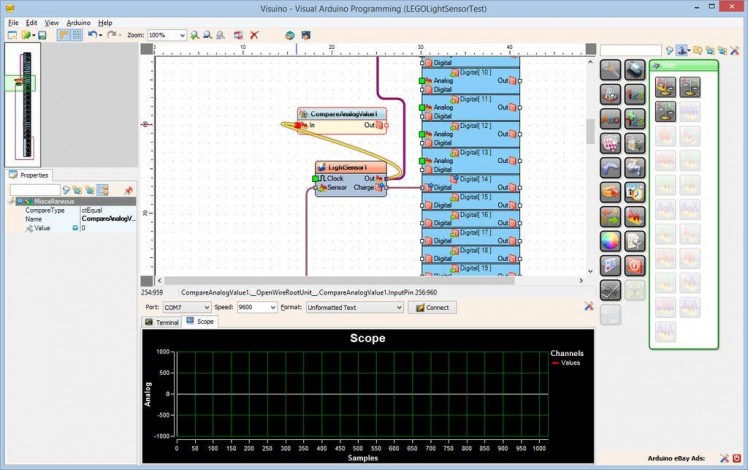Click the Zoom In magnifier icon
Image resolution: width=748 pixels, height=470 pixels.
point(194,35)
